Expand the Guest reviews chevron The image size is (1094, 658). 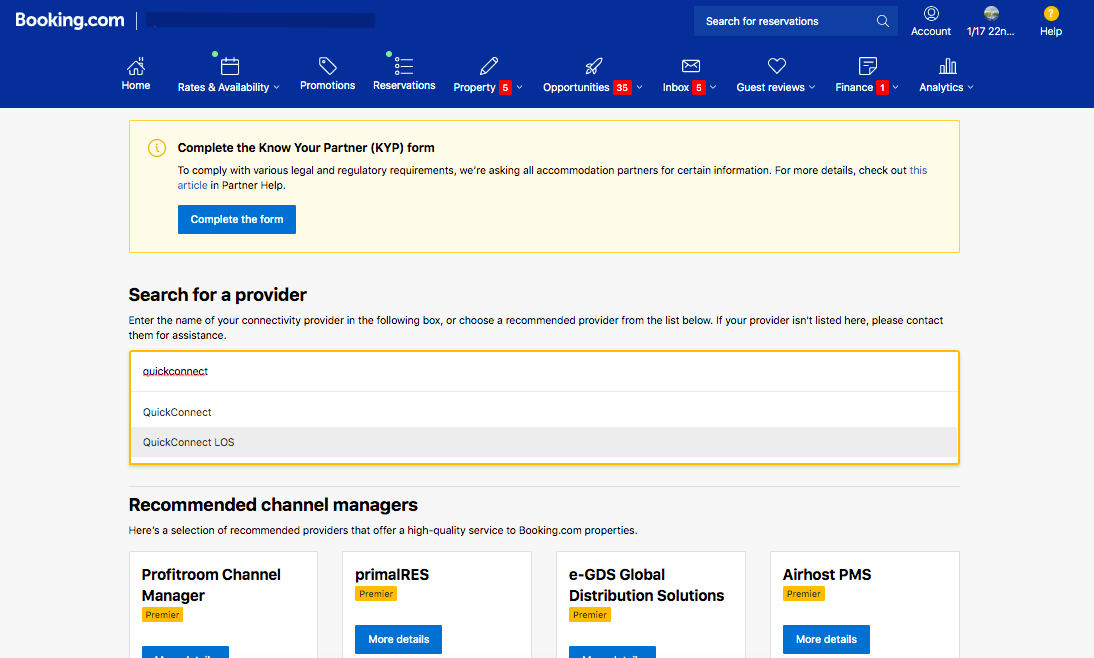click(811, 87)
